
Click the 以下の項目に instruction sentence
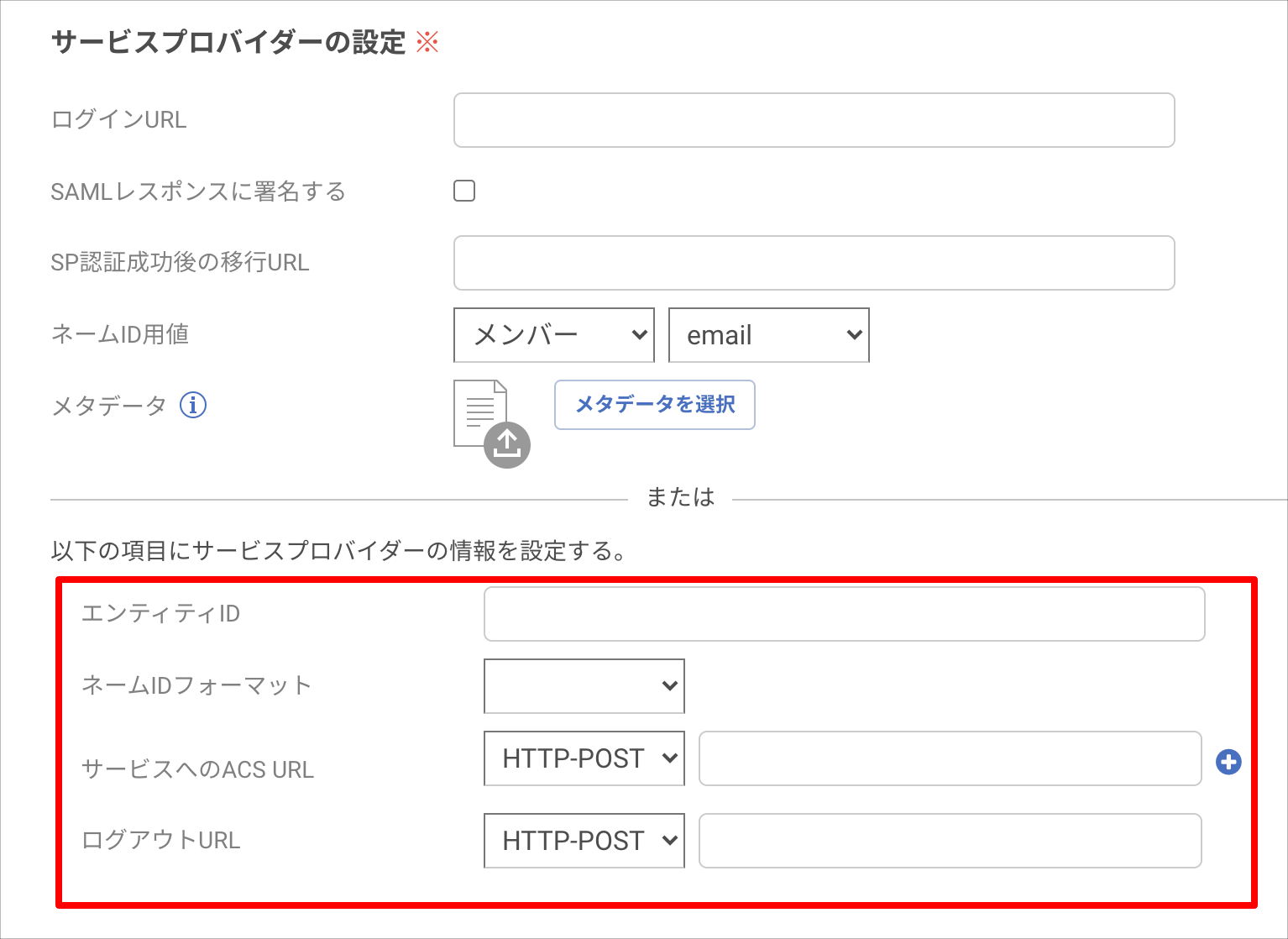click(x=338, y=551)
